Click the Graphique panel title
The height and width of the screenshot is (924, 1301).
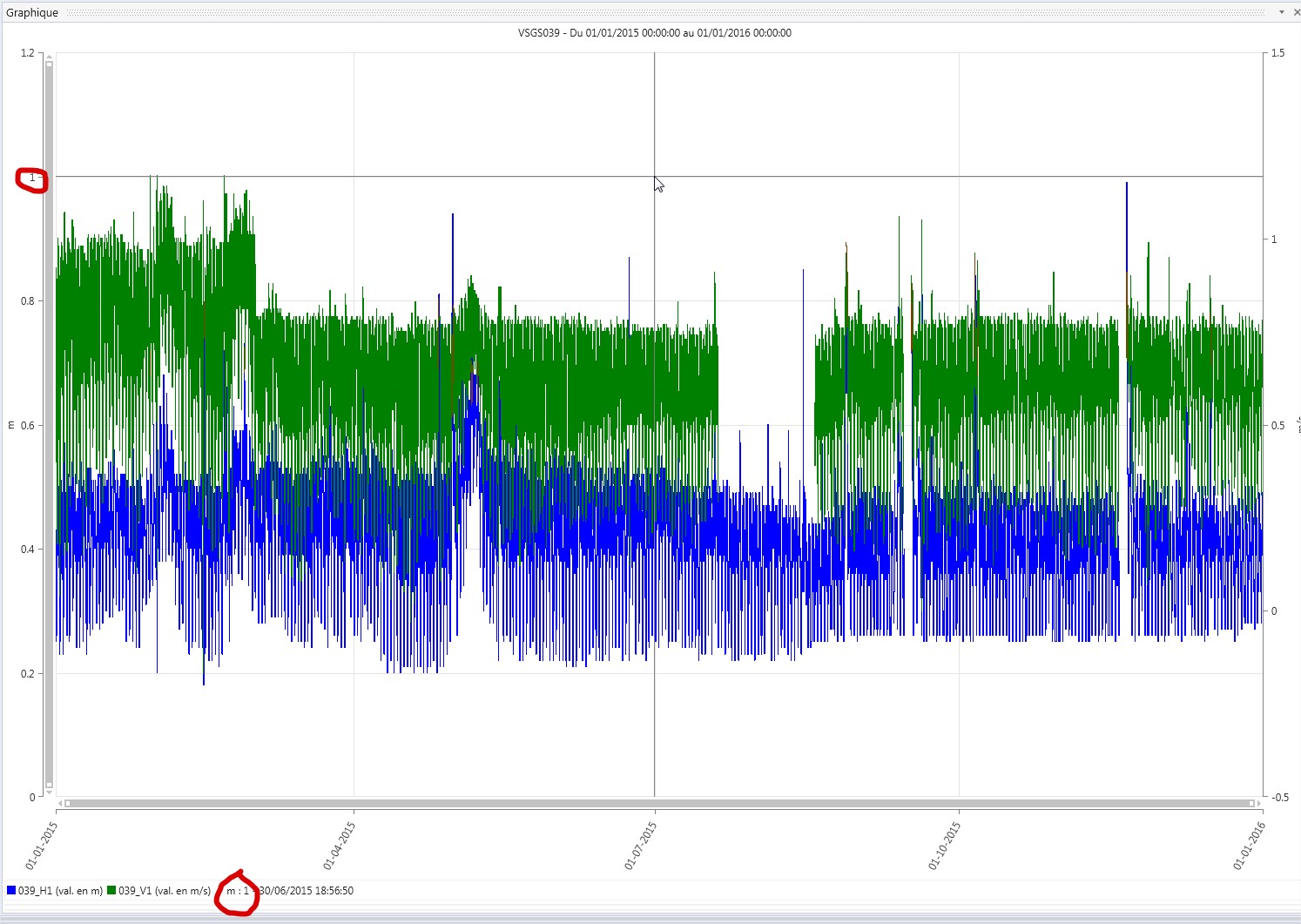32,13
